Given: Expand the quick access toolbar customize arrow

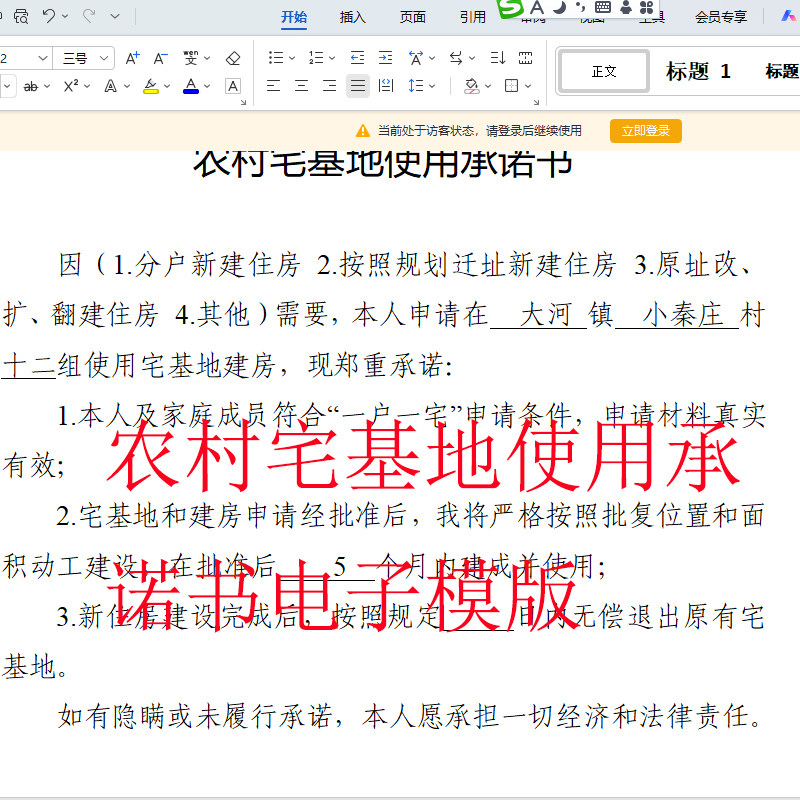Looking at the screenshot, I should (x=115, y=16).
